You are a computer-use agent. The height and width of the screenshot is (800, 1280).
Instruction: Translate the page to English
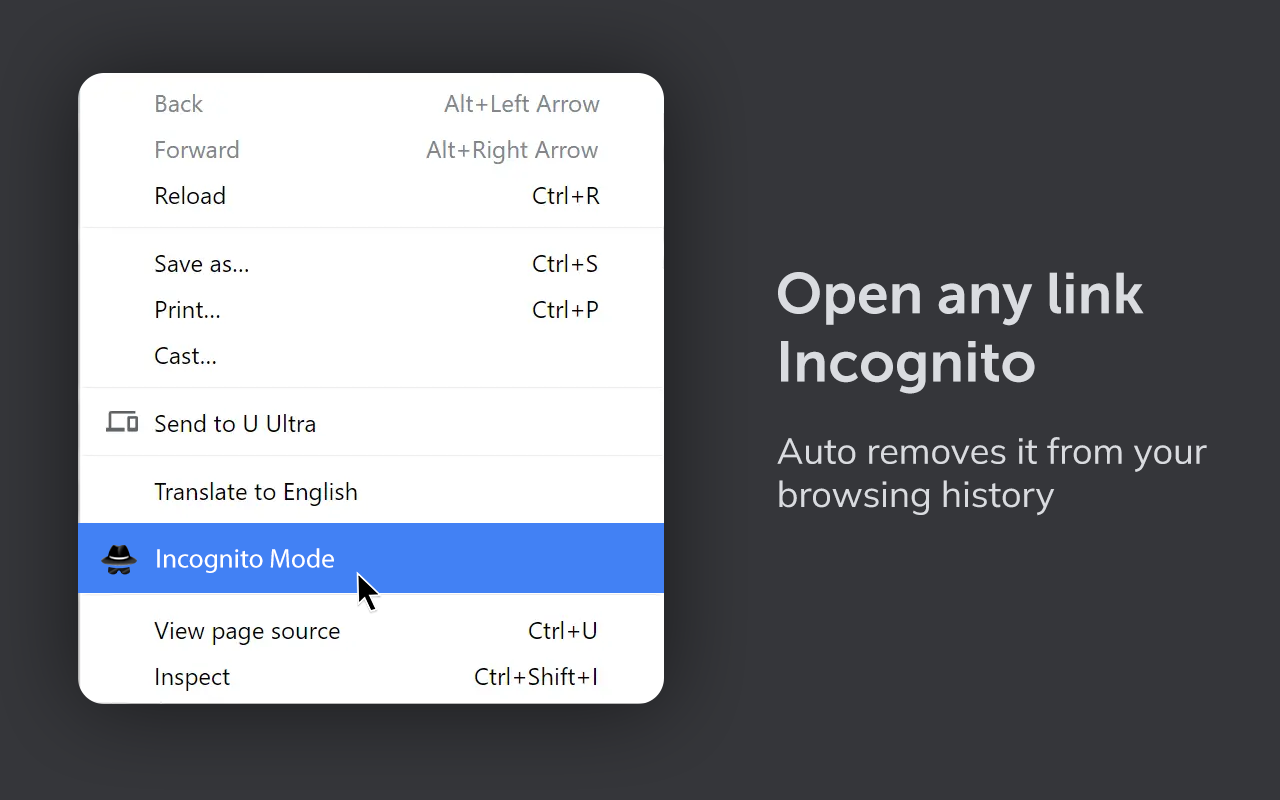coord(256,491)
